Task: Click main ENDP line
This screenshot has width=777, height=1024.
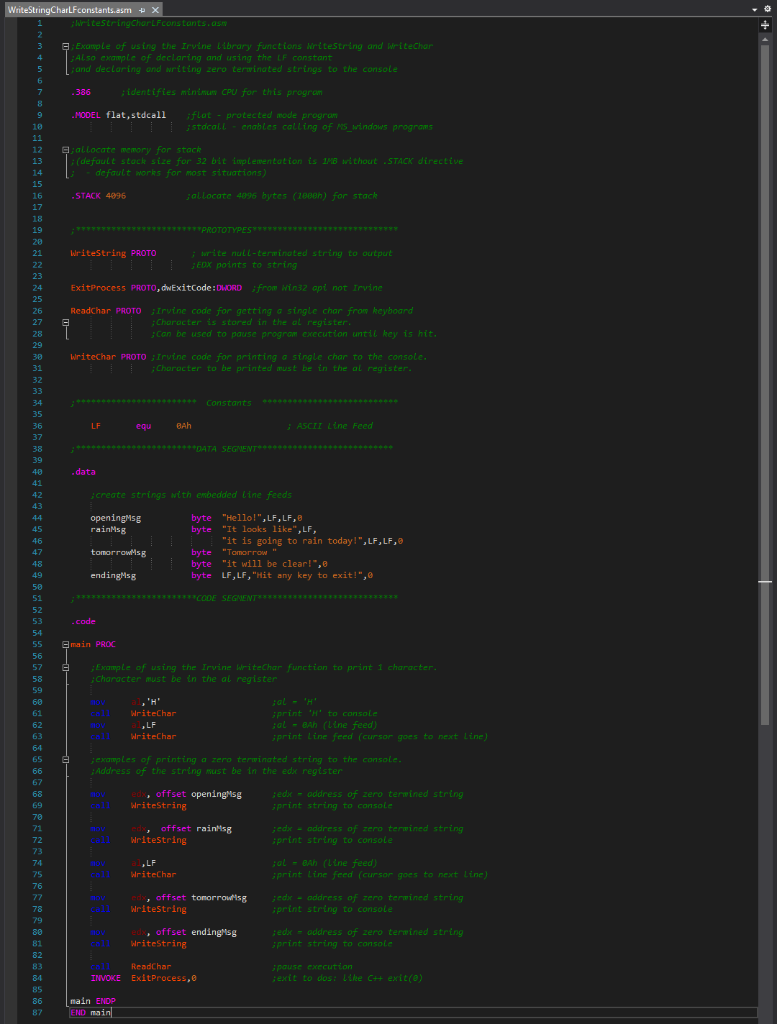Action: click(x=93, y=1001)
